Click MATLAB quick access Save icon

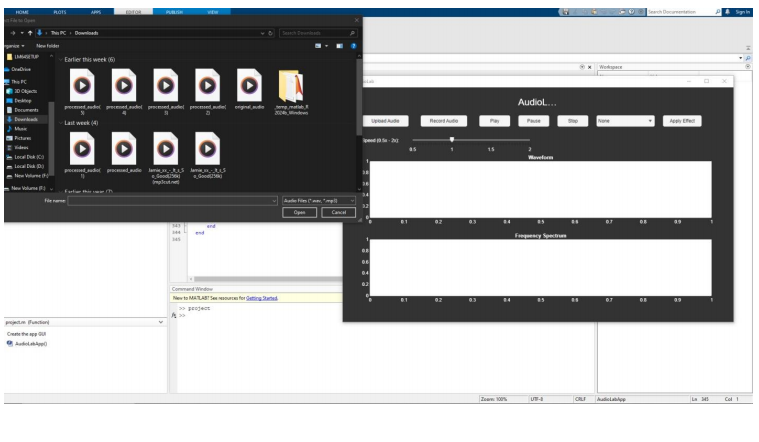pos(565,12)
